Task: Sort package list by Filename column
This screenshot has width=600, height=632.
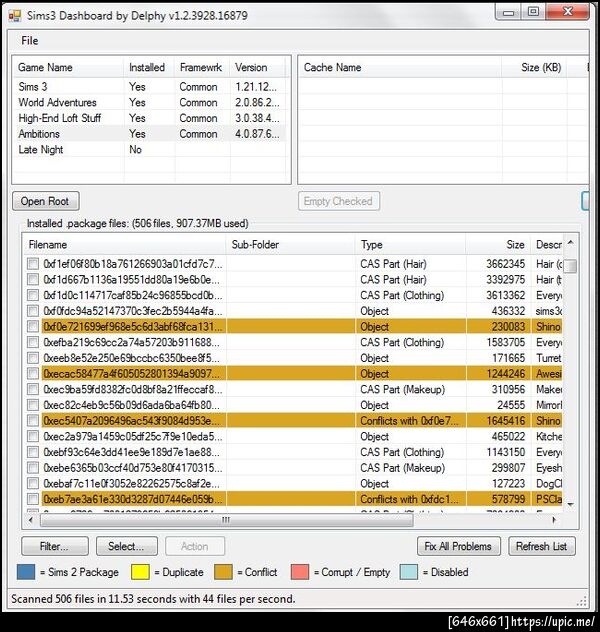Action: tap(125, 245)
